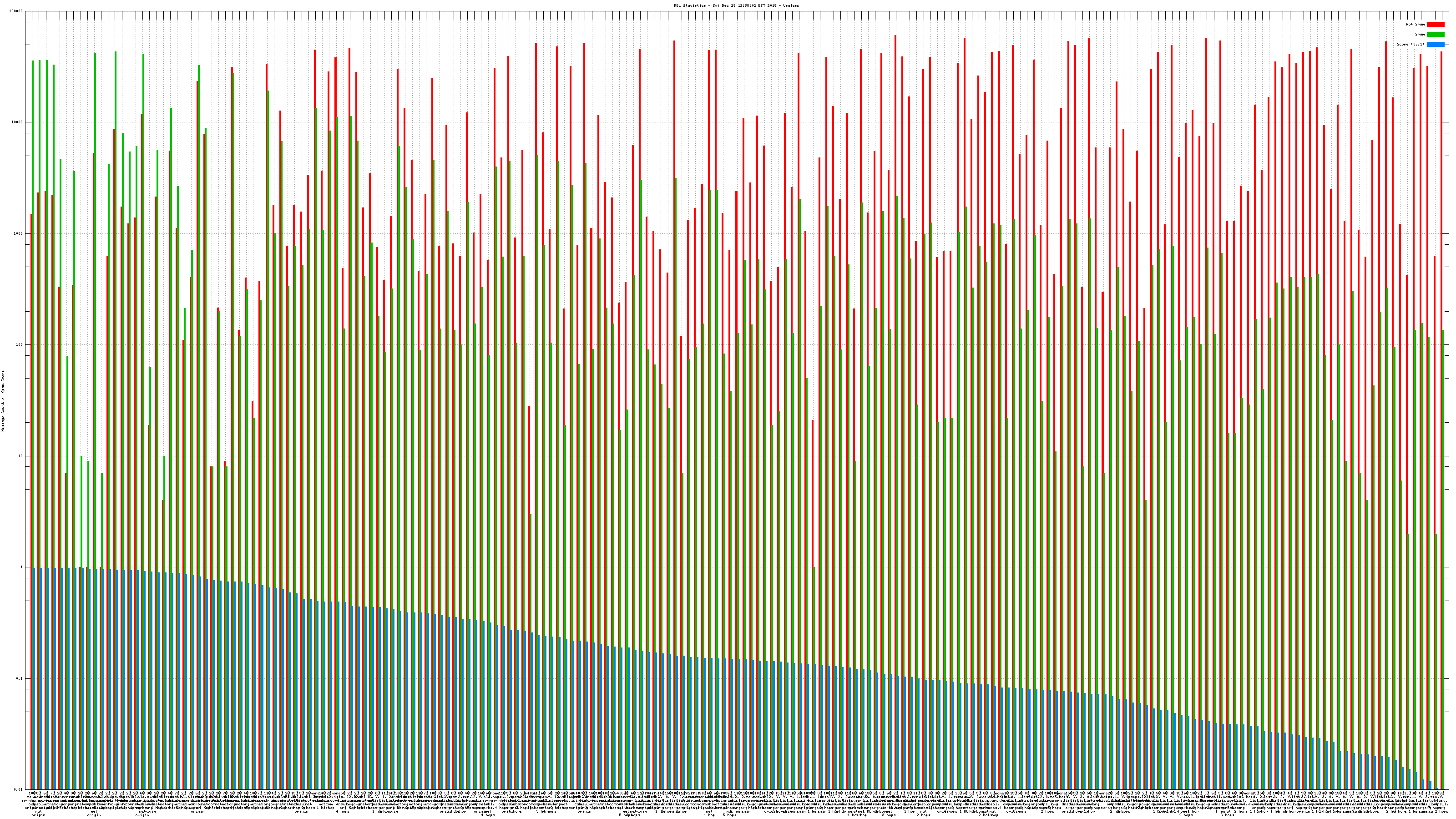This screenshot has width=1456, height=819.
Task: Click the 1 y-axis tick label
Action: [22, 567]
